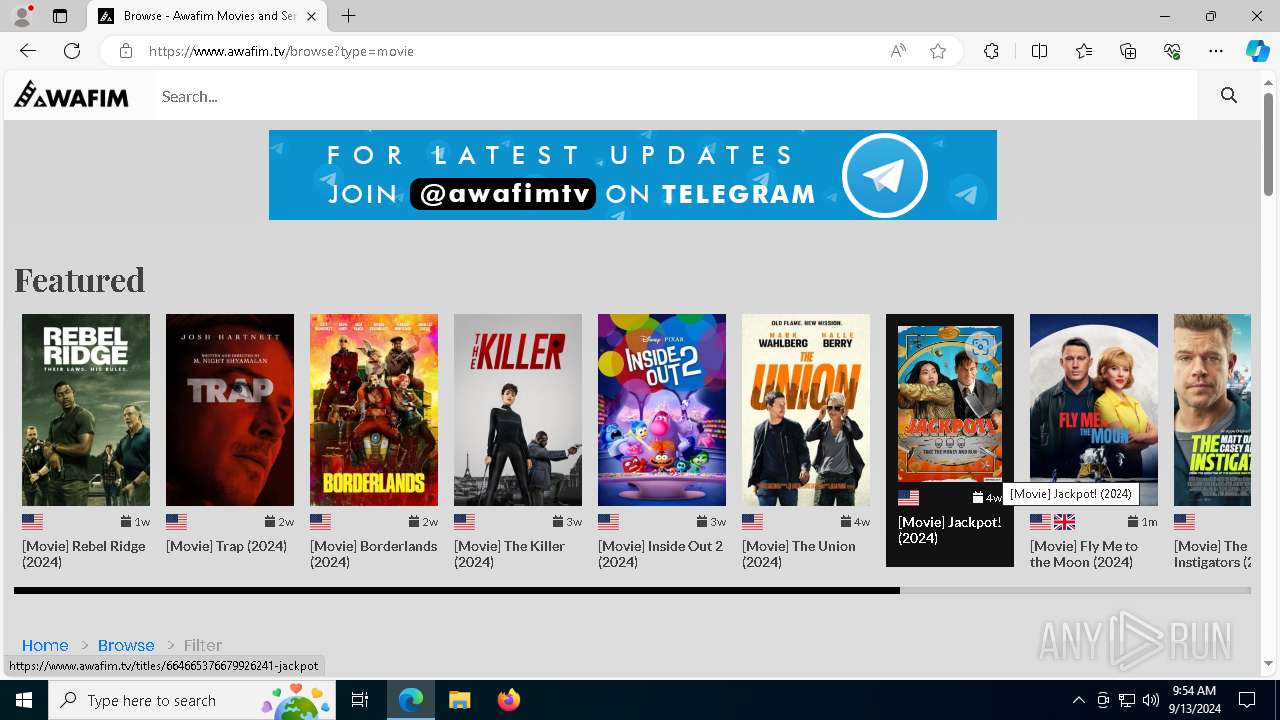This screenshot has width=1280, height=720.
Task: Click the Awafim site logo
Action: tap(71, 95)
